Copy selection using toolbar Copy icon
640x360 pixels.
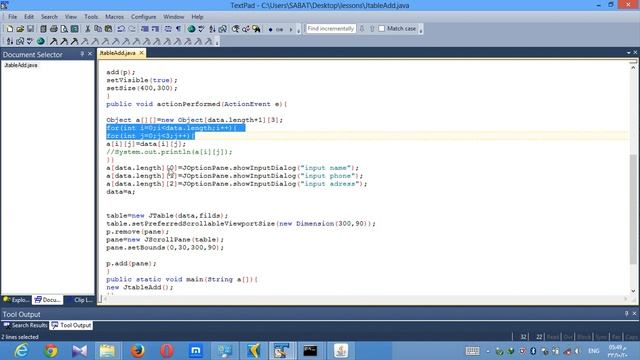click(x=98, y=29)
